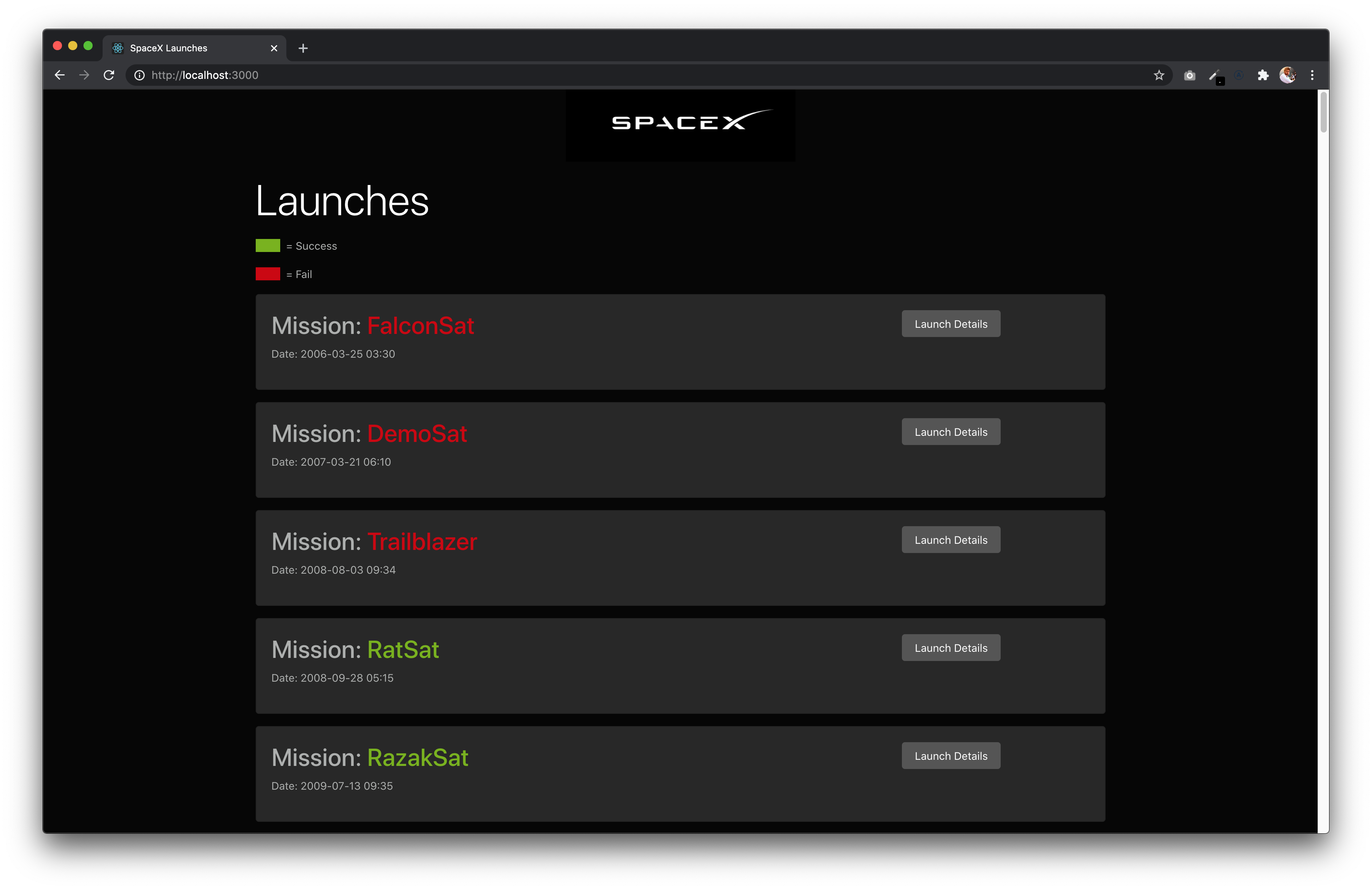Click the Launches page heading
1372x890 pixels.
[342, 201]
